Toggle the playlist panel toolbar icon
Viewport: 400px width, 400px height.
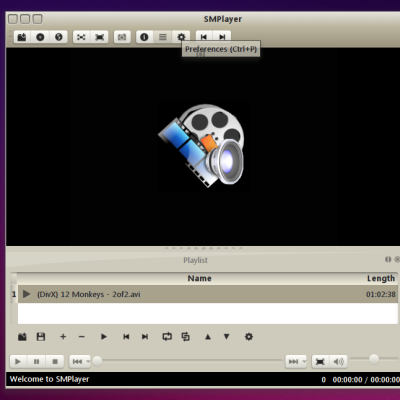pyautogui.click(x=163, y=37)
